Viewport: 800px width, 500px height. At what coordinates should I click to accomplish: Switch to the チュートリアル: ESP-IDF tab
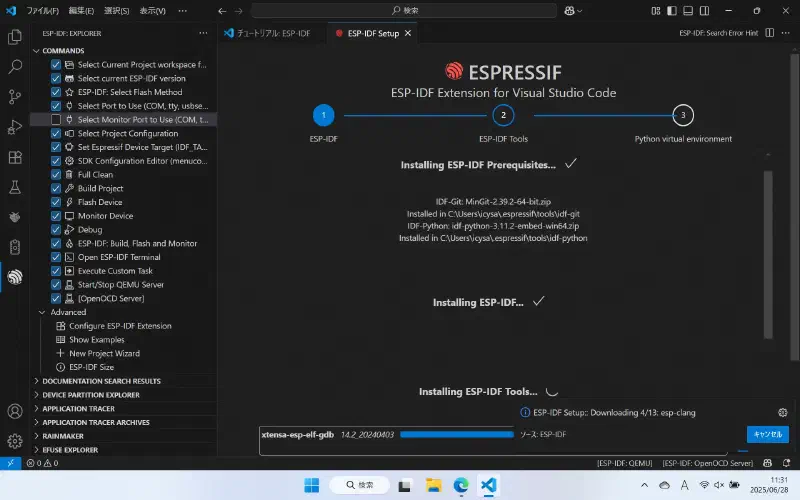[268, 33]
